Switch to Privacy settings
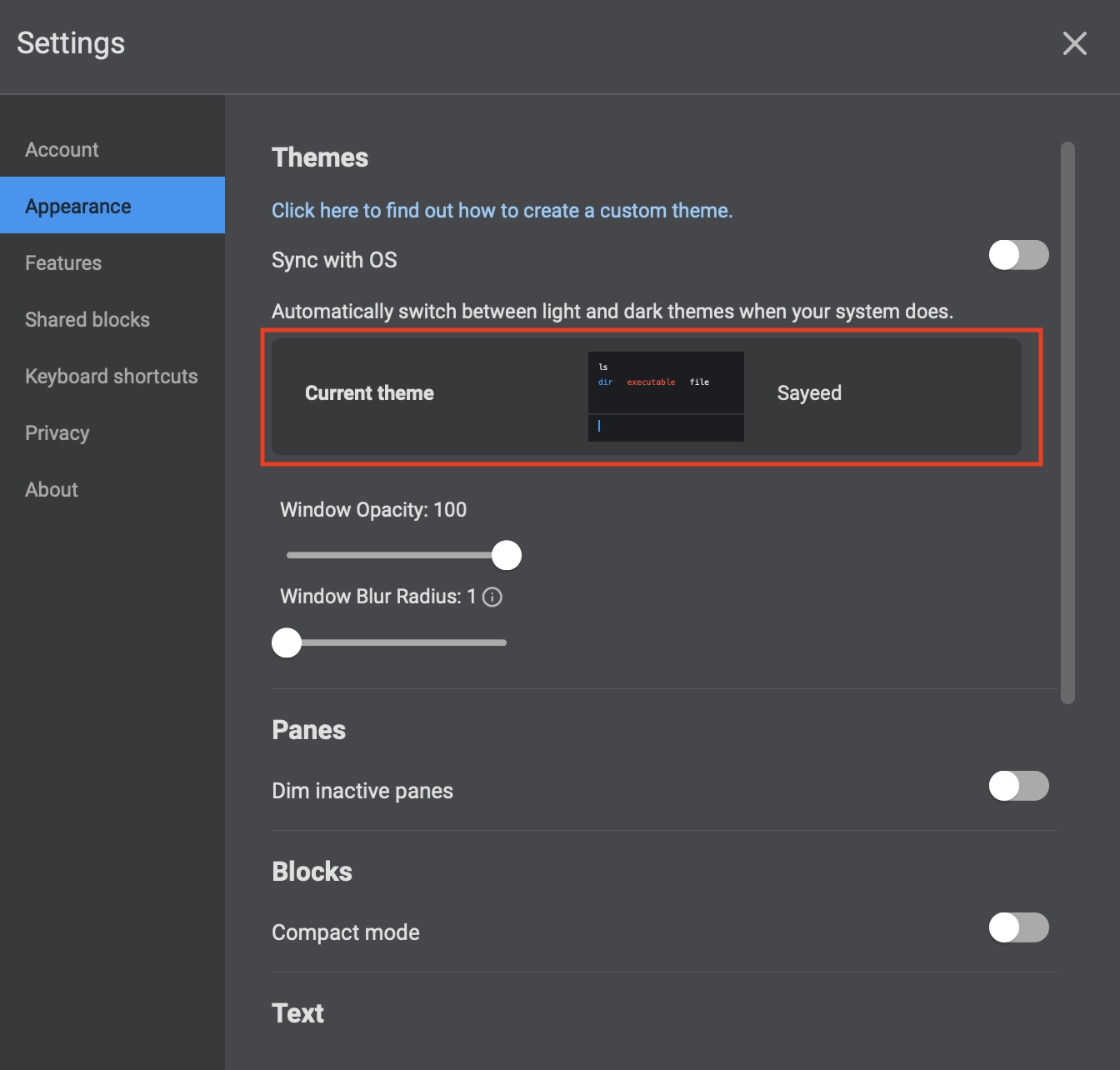This screenshot has height=1070, width=1120. pyautogui.click(x=112, y=433)
